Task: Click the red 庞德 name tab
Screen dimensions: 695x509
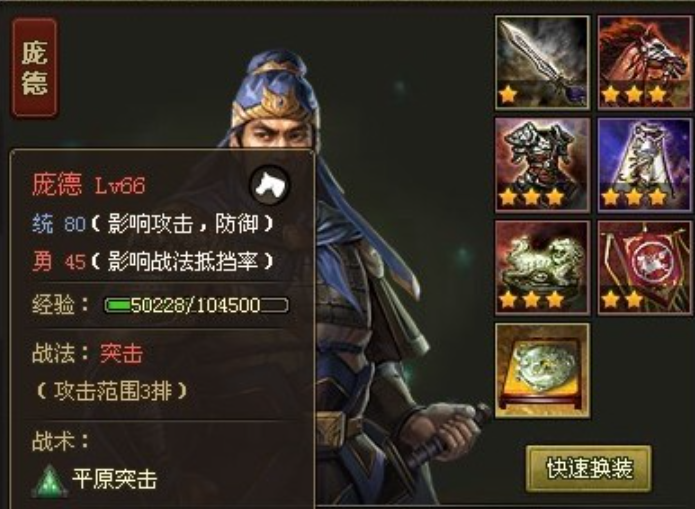Action: (35, 68)
